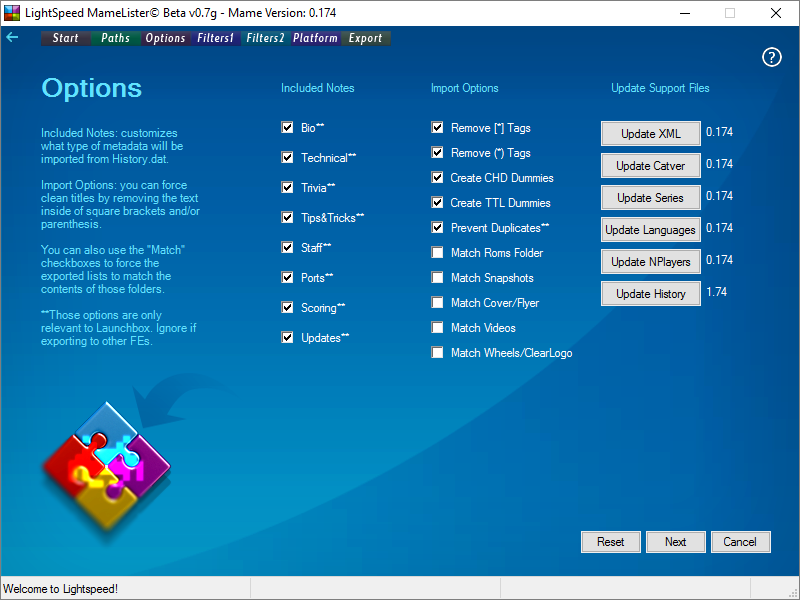Image resolution: width=800 pixels, height=600 pixels.
Task: Select the Options tab
Action: 165,38
